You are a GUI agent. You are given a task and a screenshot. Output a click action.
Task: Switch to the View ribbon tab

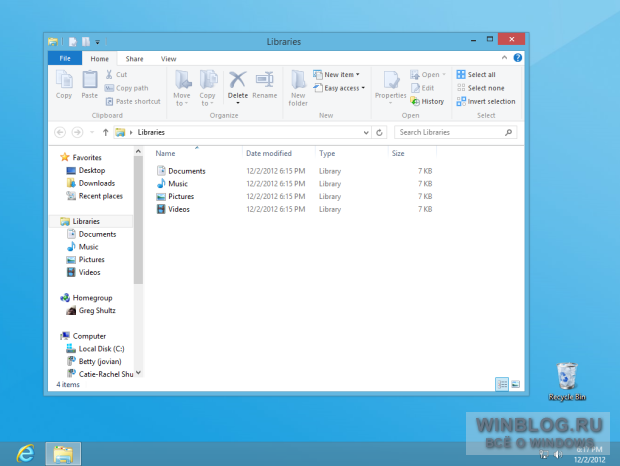point(168,59)
